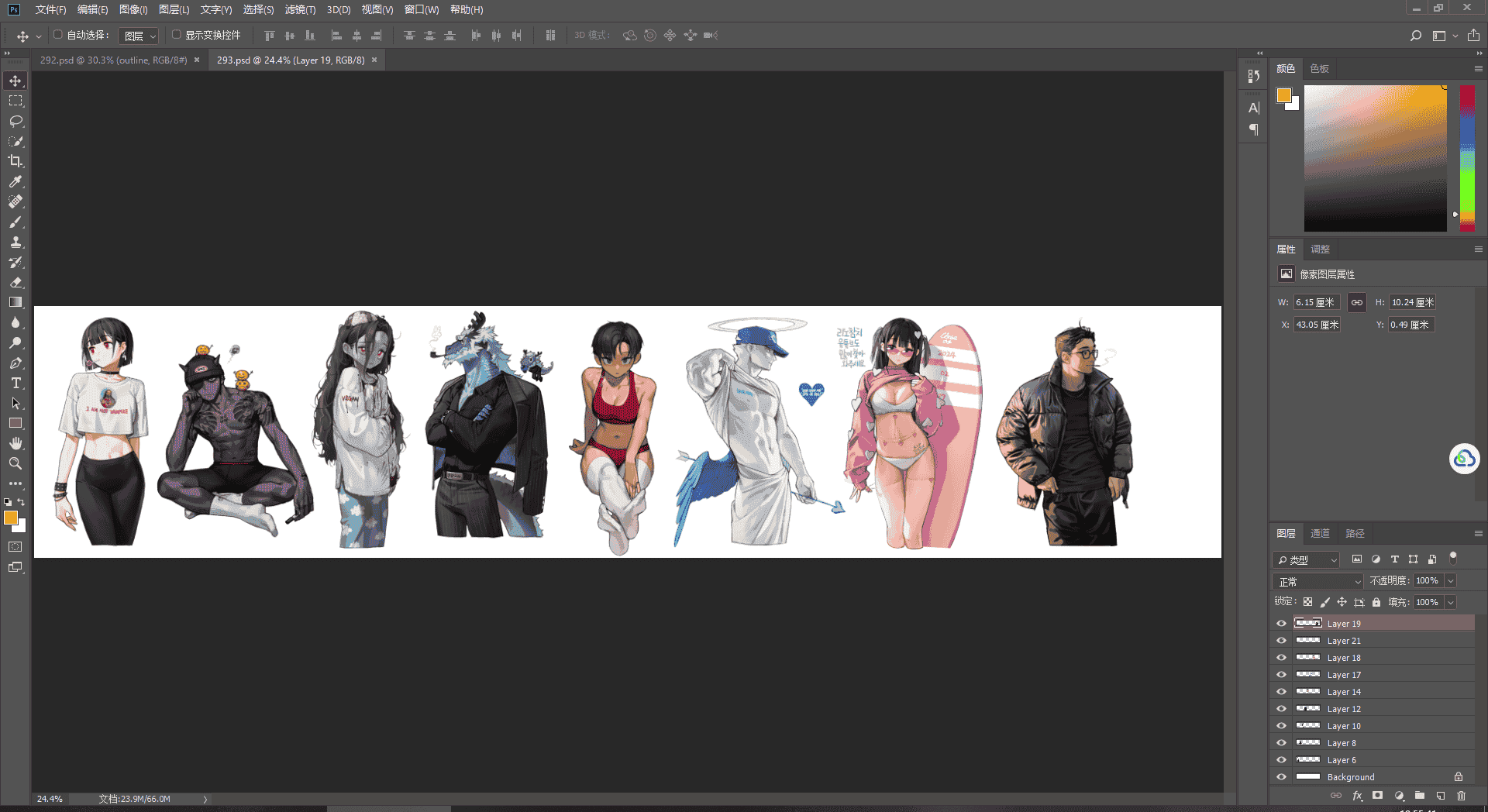Select the Move tool in toolbar

(15, 81)
